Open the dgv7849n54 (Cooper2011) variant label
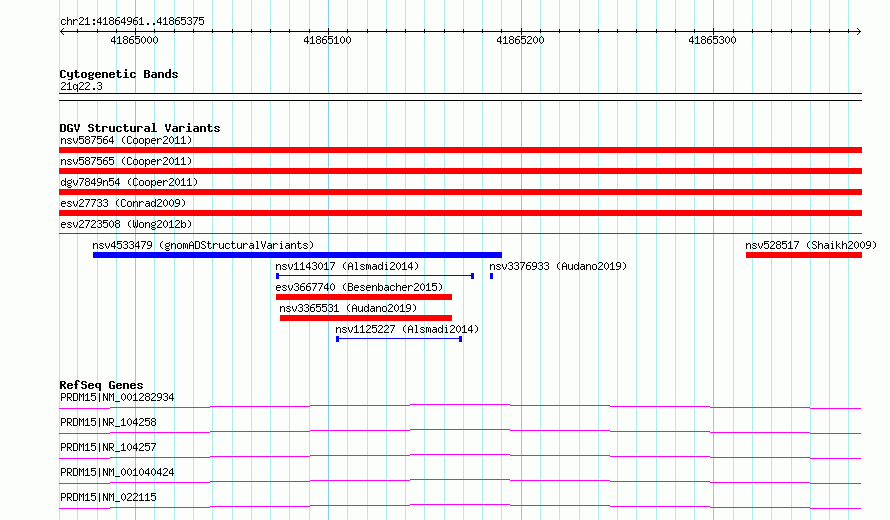890x520 pixels. click(x=129, y=182)
